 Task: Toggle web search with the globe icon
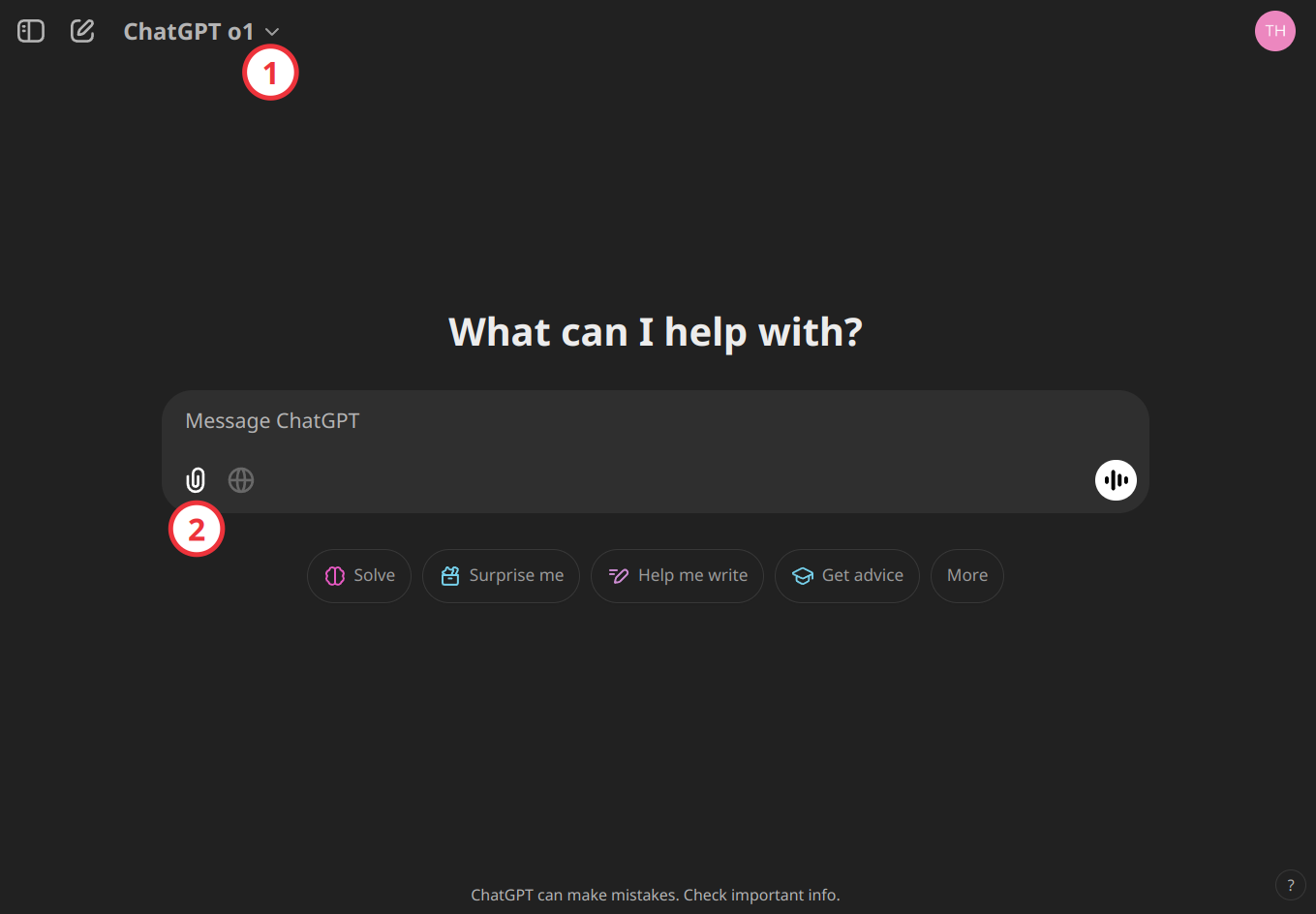tap(241, 480)
